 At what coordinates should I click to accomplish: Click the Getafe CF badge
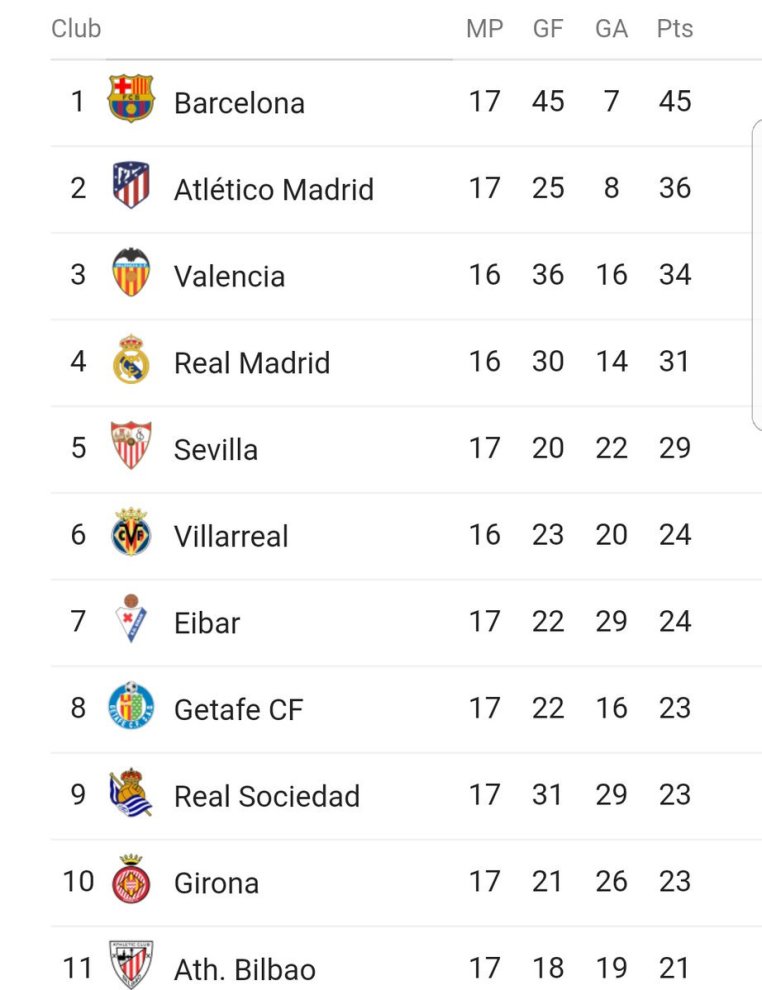[x=131, y=707]
